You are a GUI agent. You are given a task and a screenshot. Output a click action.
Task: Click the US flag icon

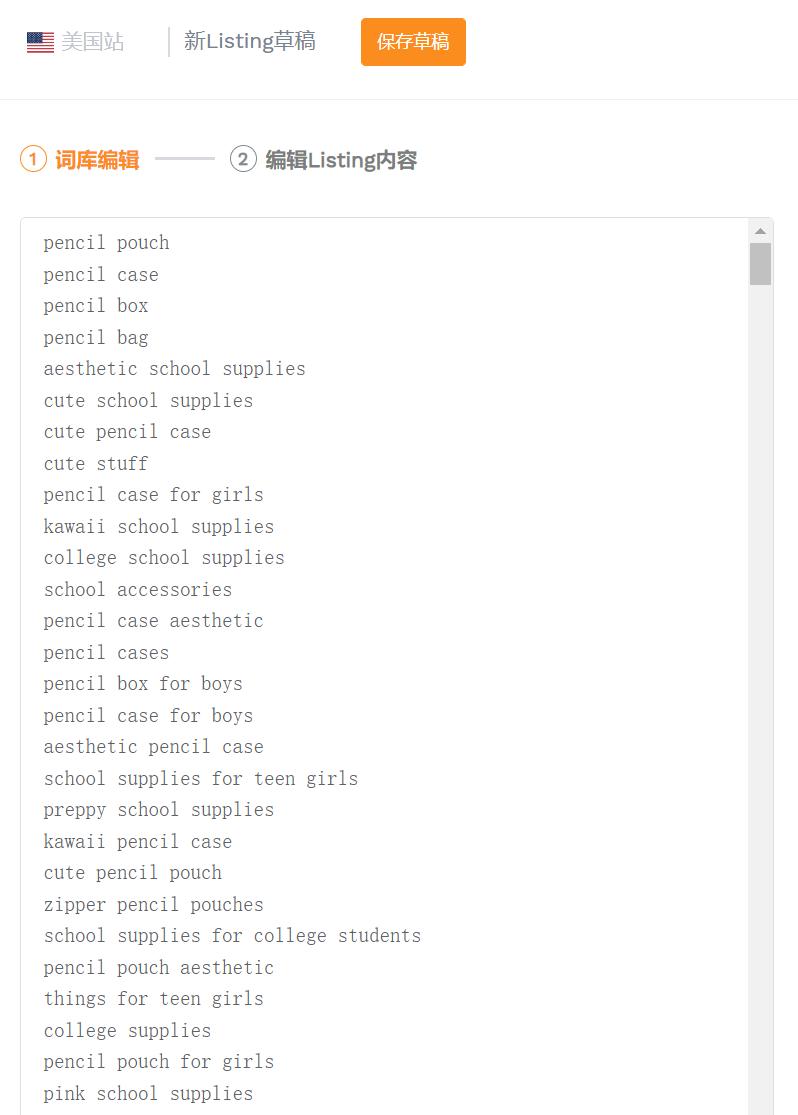[x=40, y=42]
